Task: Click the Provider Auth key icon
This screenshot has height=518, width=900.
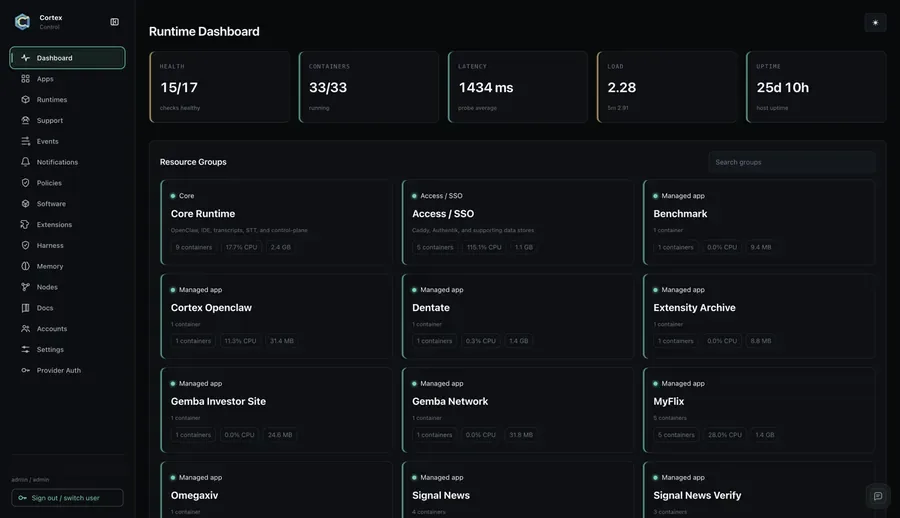Action: (x=25, y=370)
